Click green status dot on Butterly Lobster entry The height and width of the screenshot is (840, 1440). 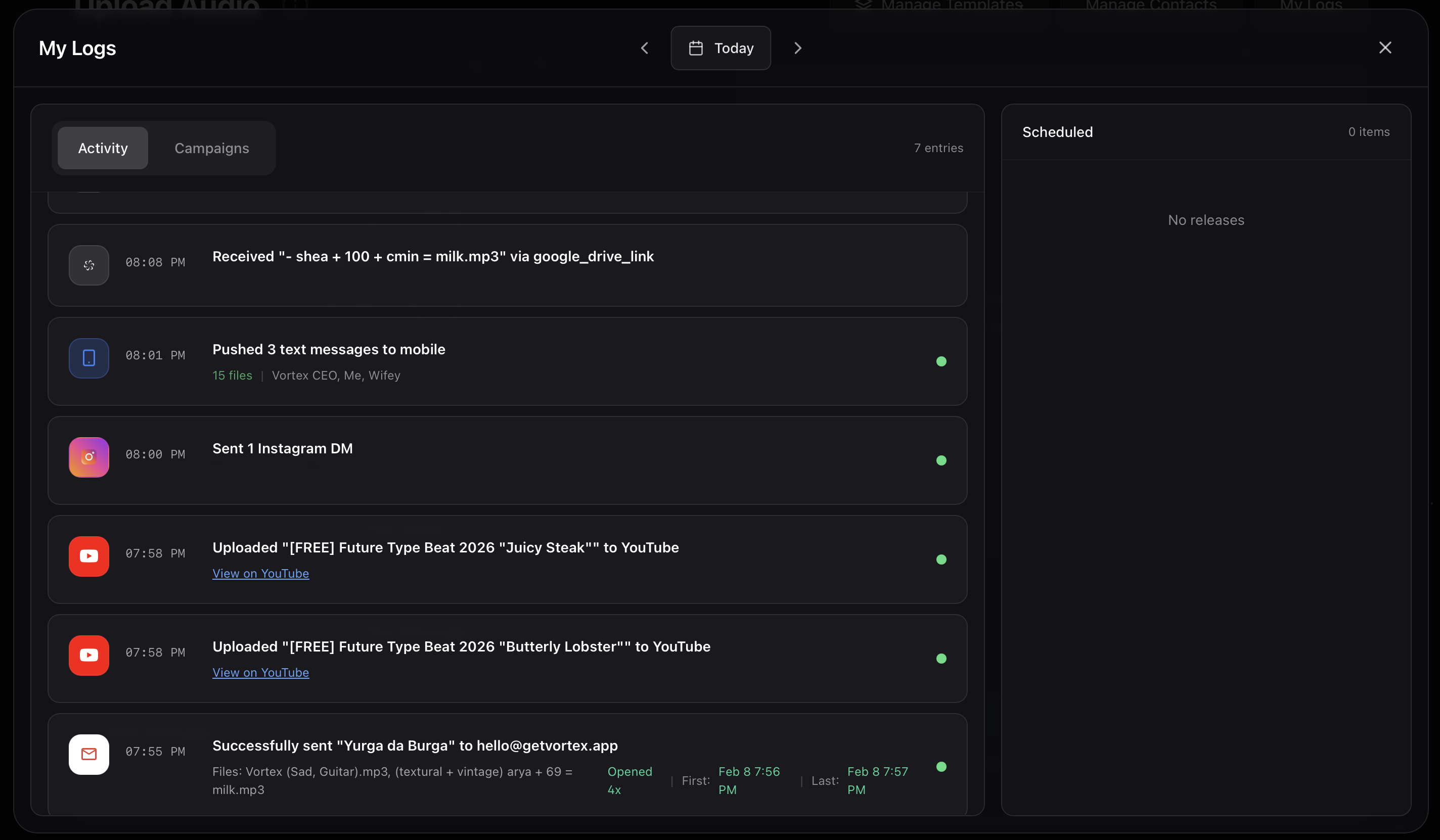[x=941, y=659]
